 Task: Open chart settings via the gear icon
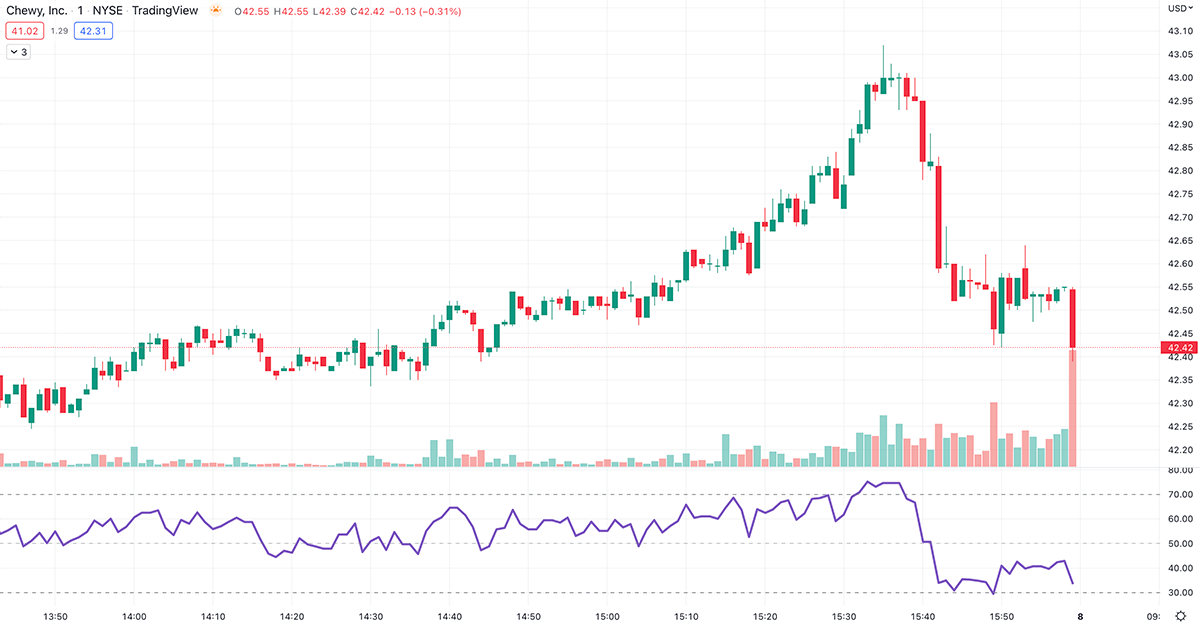tap(1181, 618)
